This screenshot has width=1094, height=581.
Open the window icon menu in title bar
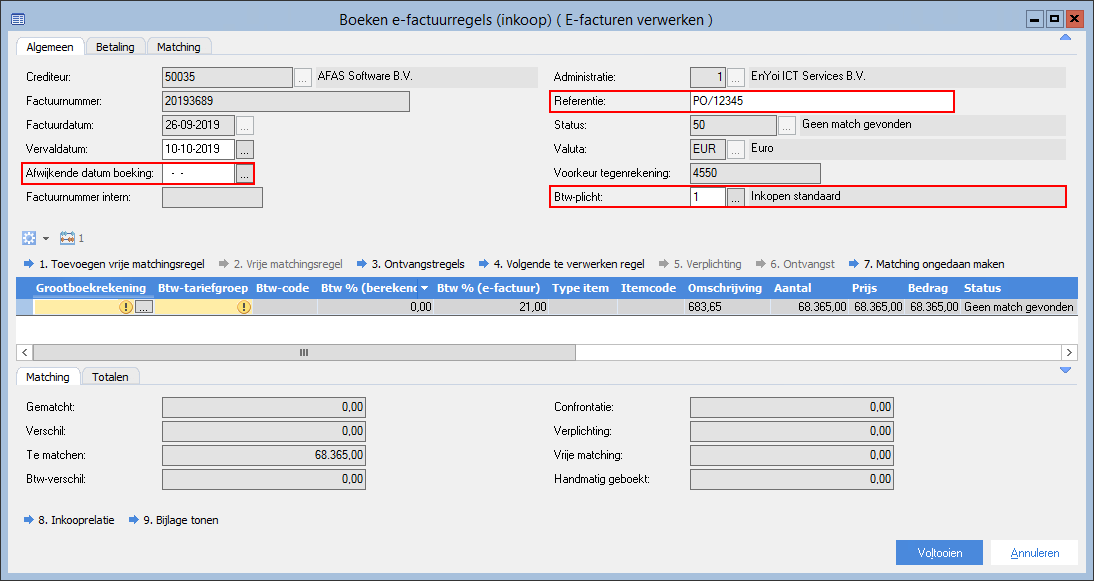[x=18, y=20]
